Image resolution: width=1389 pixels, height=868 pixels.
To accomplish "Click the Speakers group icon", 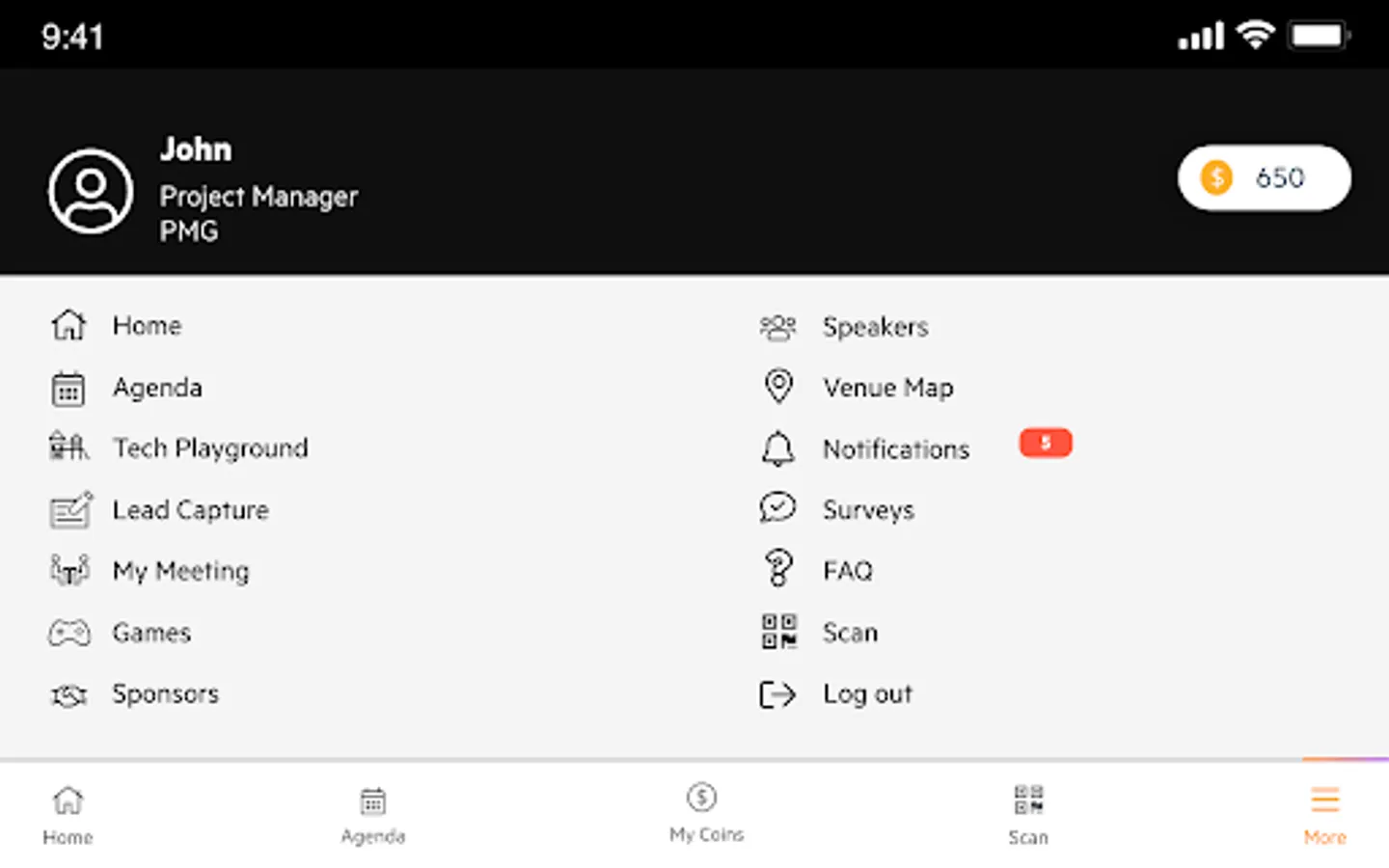I will tap(778, 328).
